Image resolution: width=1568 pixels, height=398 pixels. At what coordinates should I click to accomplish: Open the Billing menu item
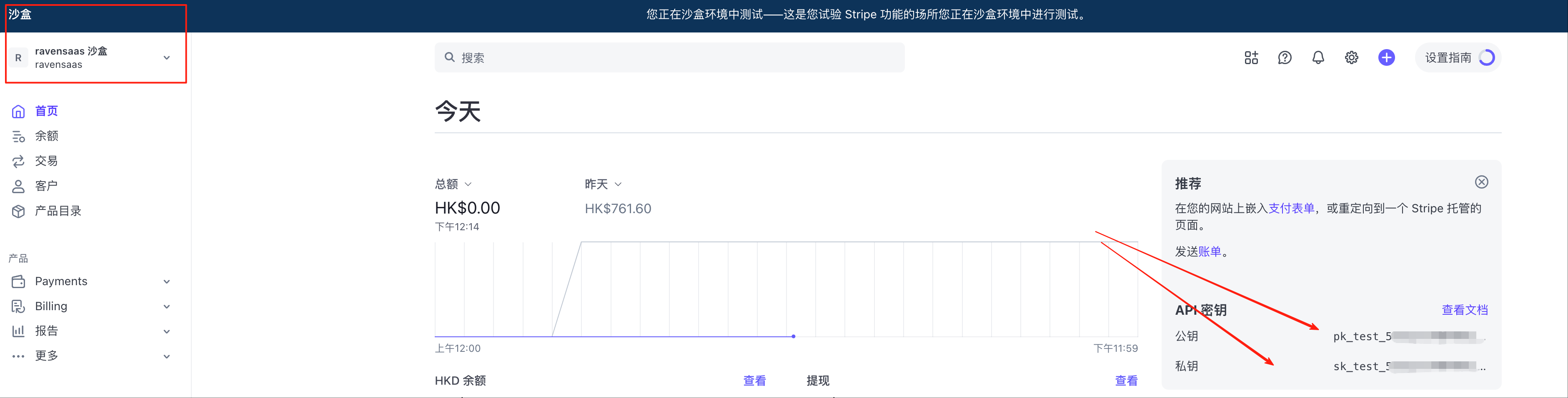point(51,306)
